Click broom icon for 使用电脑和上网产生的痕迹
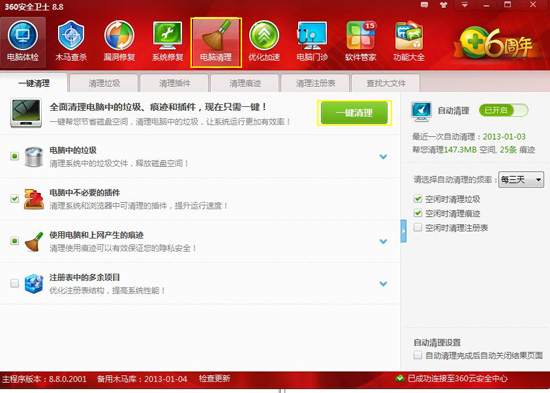This screenshot has height=393, width=550. tap(34, 241)
